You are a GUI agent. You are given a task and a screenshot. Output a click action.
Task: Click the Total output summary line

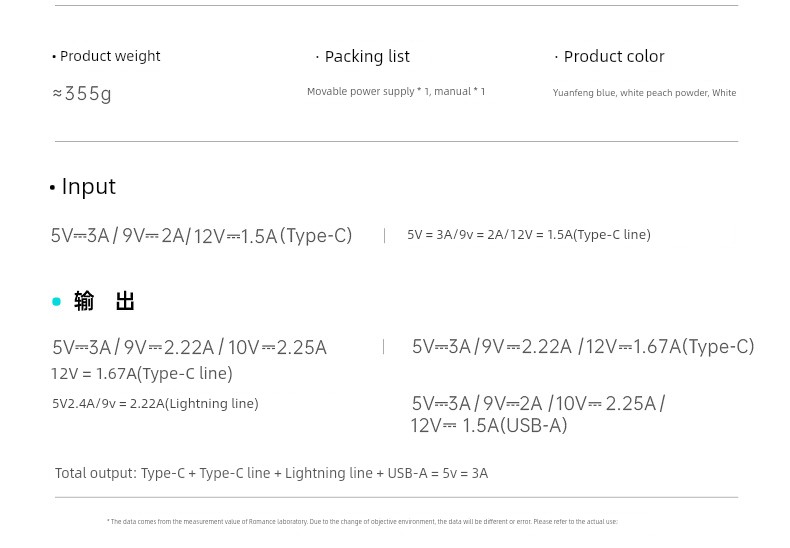point(272,473)
